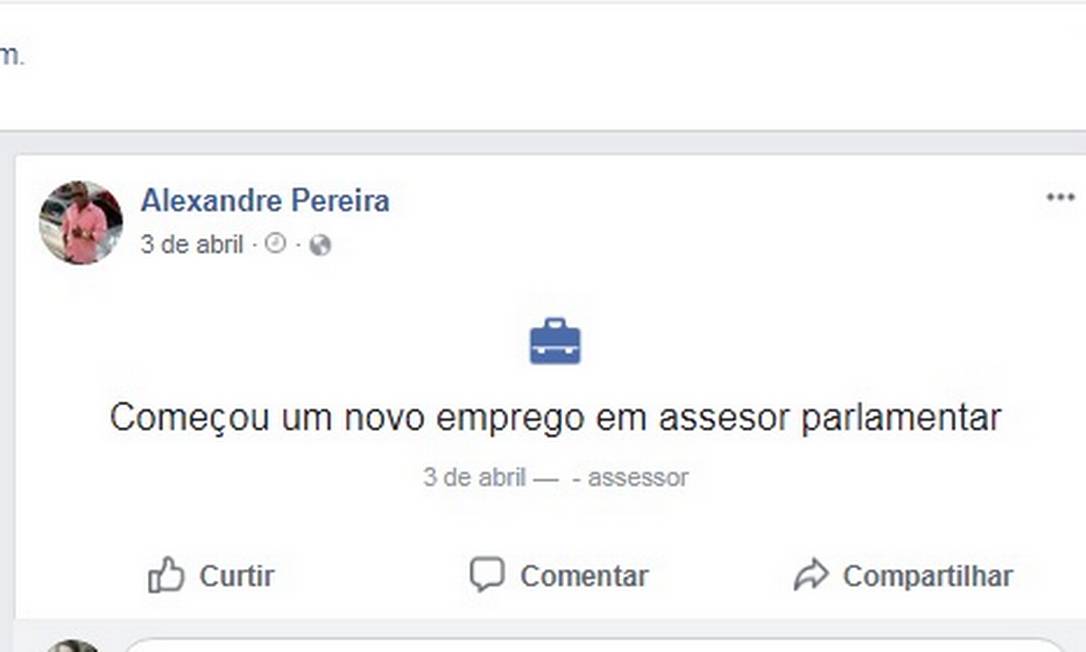This screenshot has width=1086, height=652.
Task: Open the Alexandre Pereira profile name link
Action: coord(265,201)
